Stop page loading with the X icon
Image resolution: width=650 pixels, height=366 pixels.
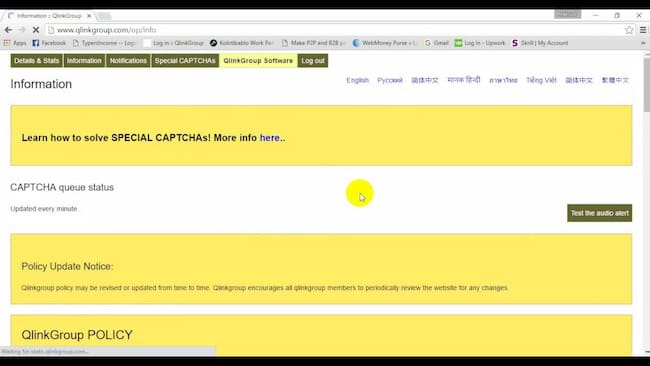[36, 30]
